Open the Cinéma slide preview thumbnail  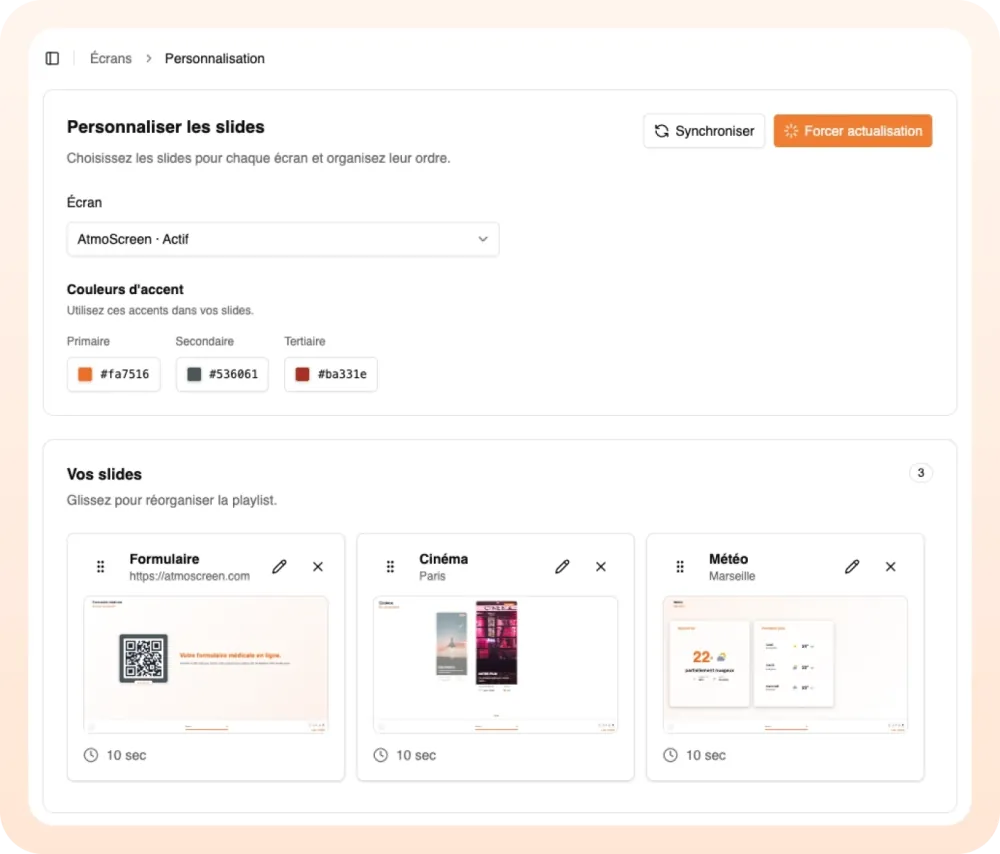(x=496, y=664)
